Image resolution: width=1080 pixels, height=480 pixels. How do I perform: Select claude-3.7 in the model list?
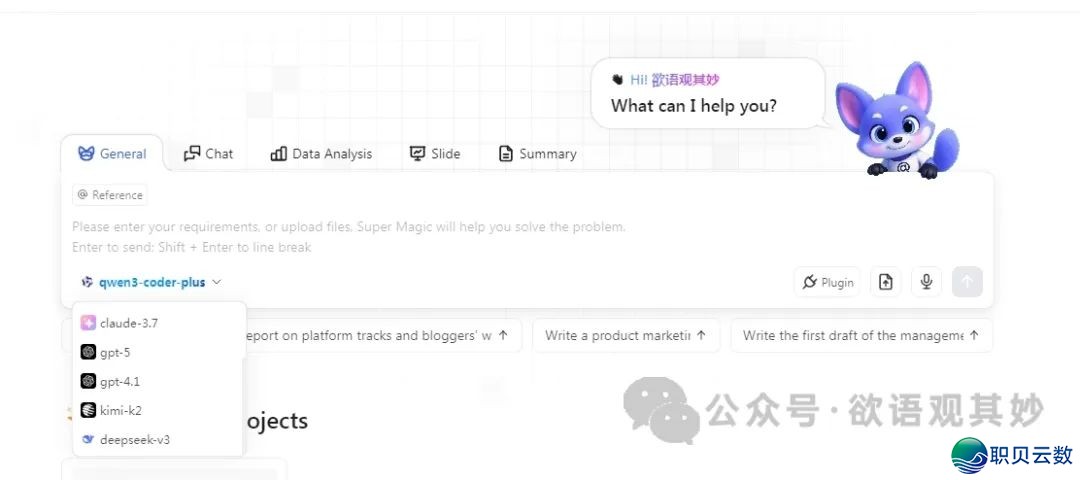click(x=129, y=323)
